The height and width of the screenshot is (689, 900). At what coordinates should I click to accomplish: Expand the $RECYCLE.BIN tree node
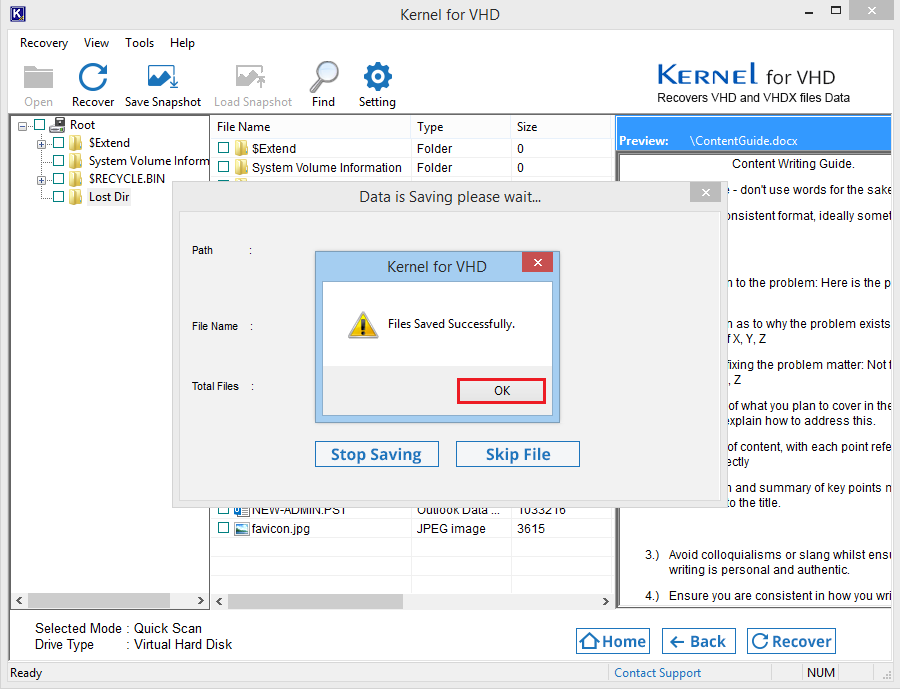click(41, 180)
